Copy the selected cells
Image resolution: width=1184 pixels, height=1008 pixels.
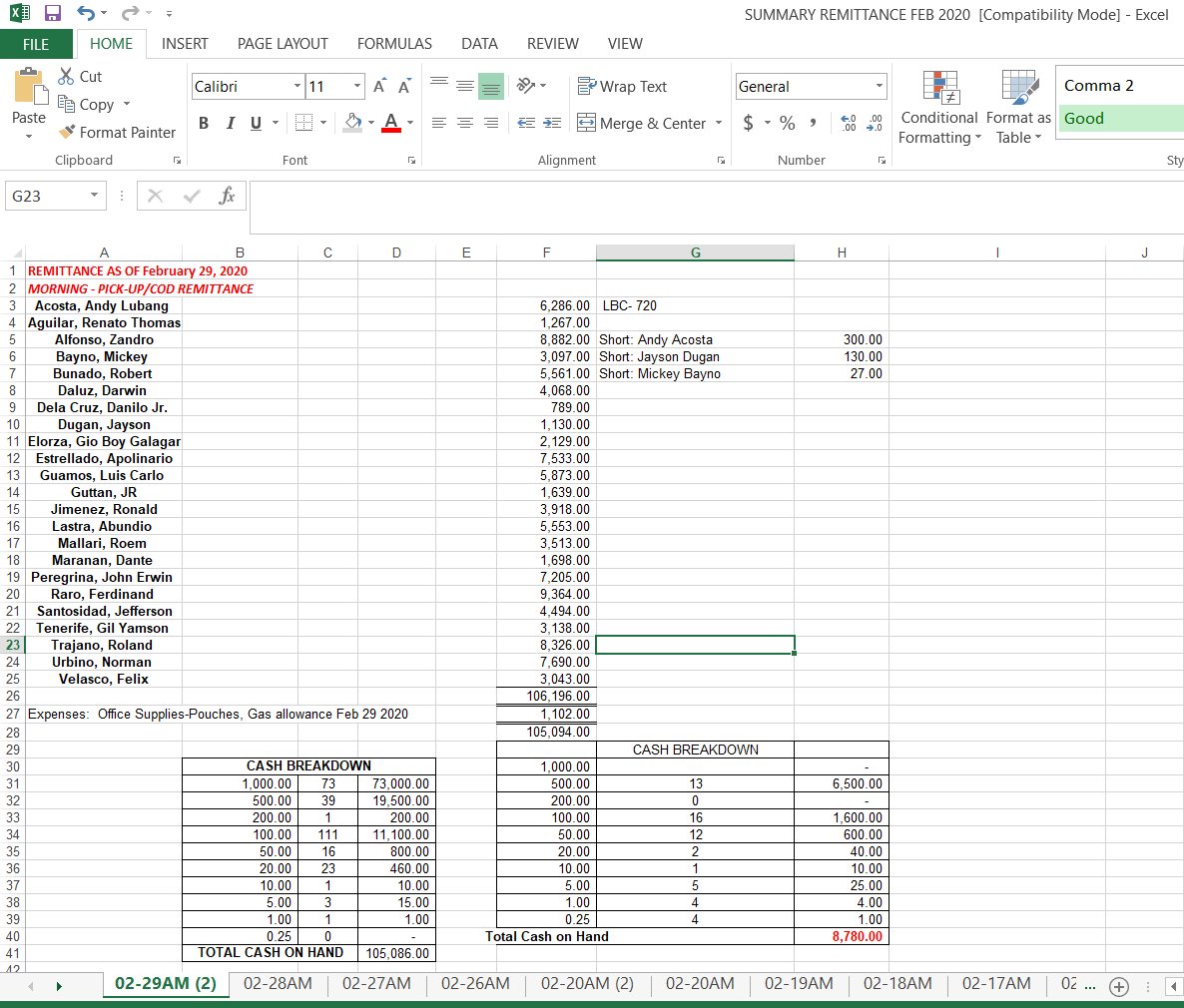pos(86,104)
